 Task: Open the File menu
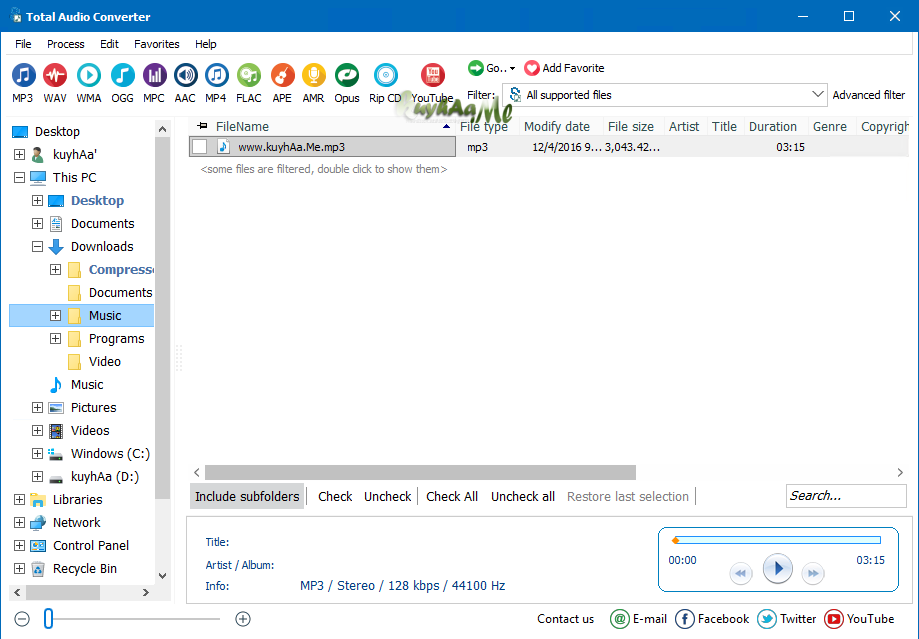[x=23, y=44]
